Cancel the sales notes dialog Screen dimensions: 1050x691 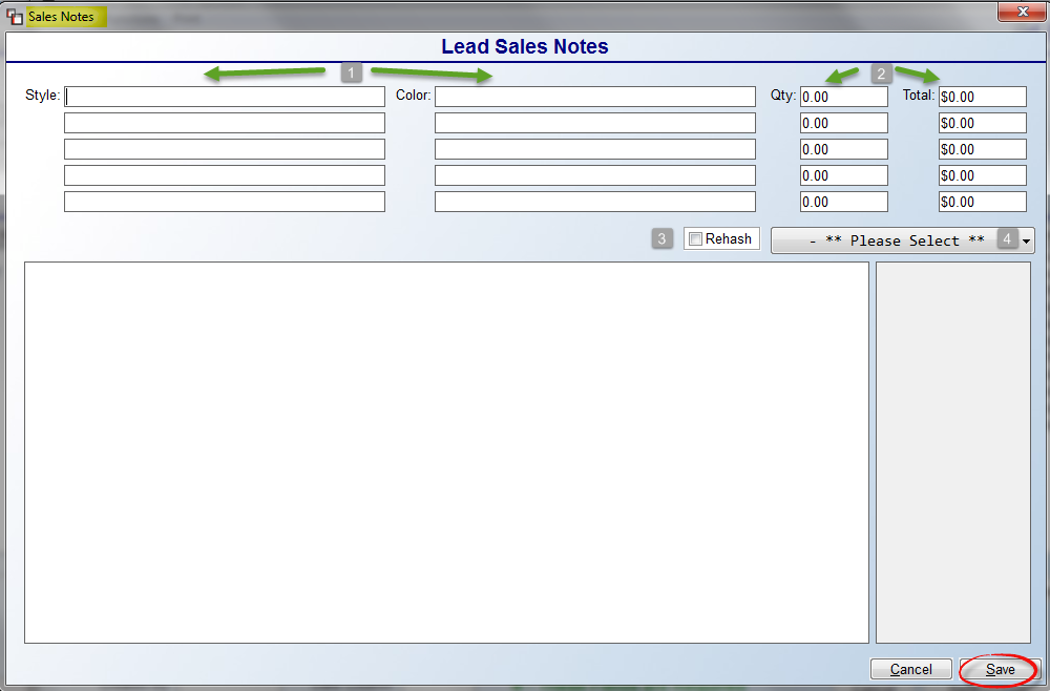point(911,669)
